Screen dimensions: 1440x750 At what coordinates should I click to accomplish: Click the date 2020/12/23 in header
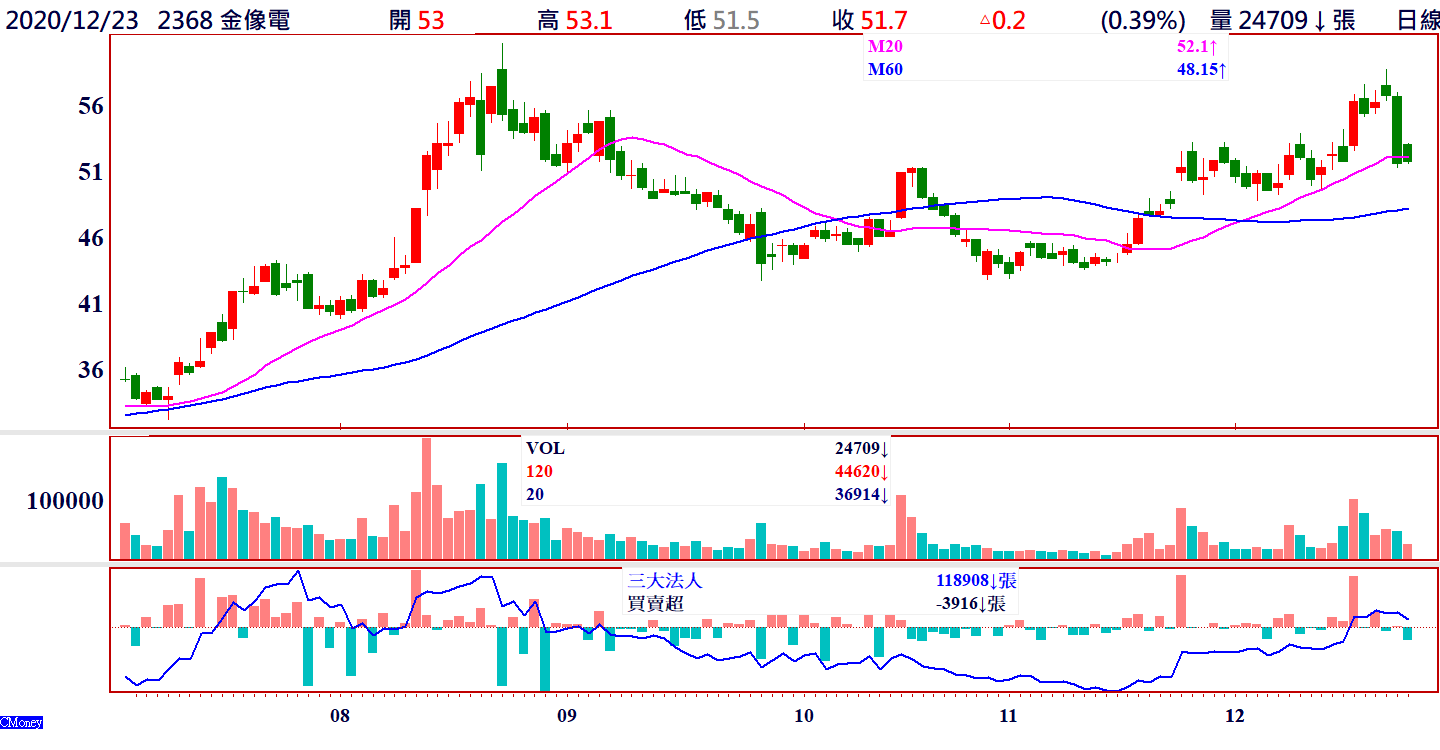click(72, 20)
